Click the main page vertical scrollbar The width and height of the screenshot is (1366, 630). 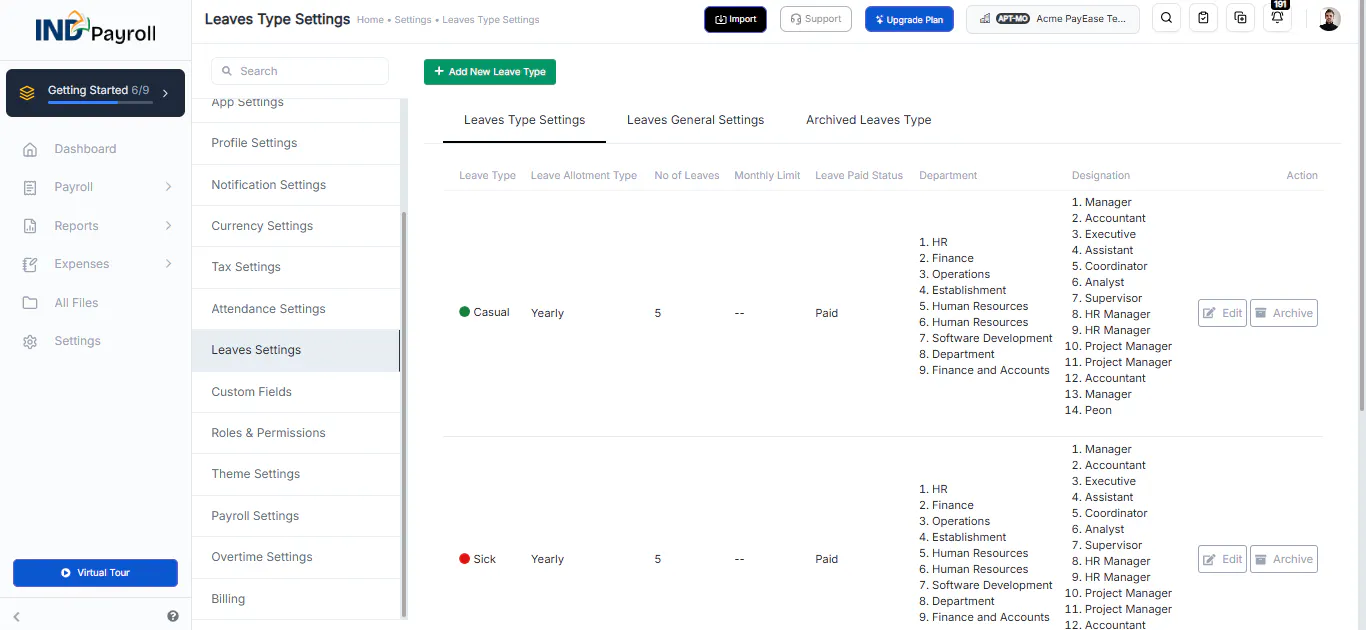click(1362, 205)
